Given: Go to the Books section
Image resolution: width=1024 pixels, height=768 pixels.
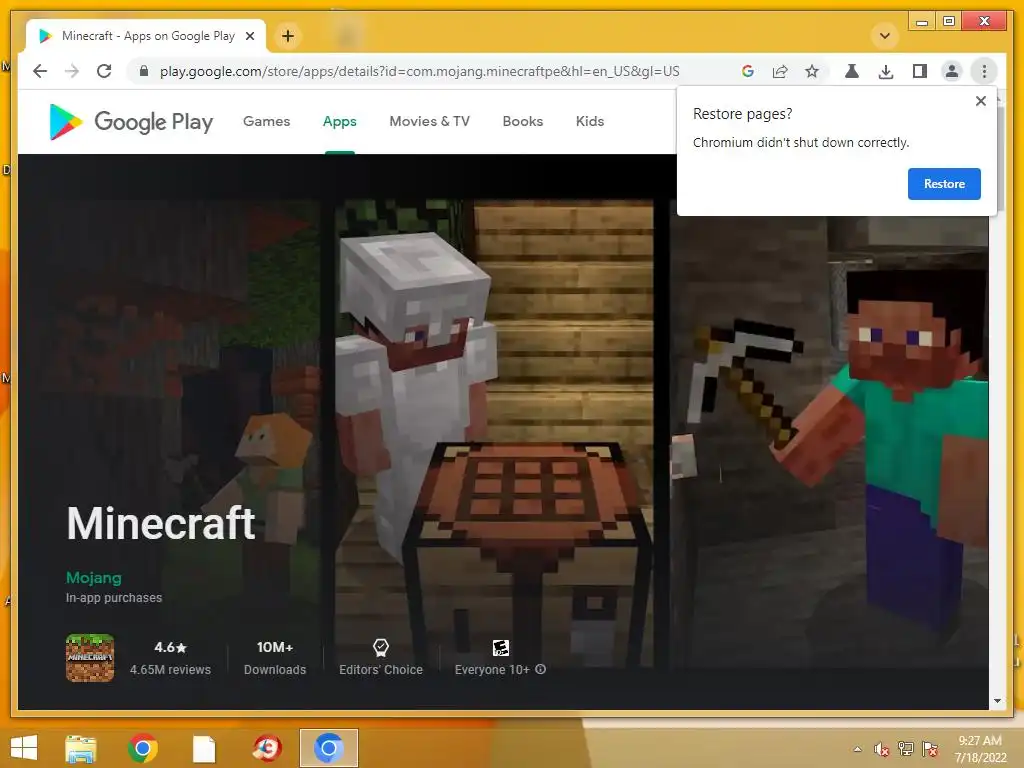Looking at the screenshot, I should [x=522, y=121].
